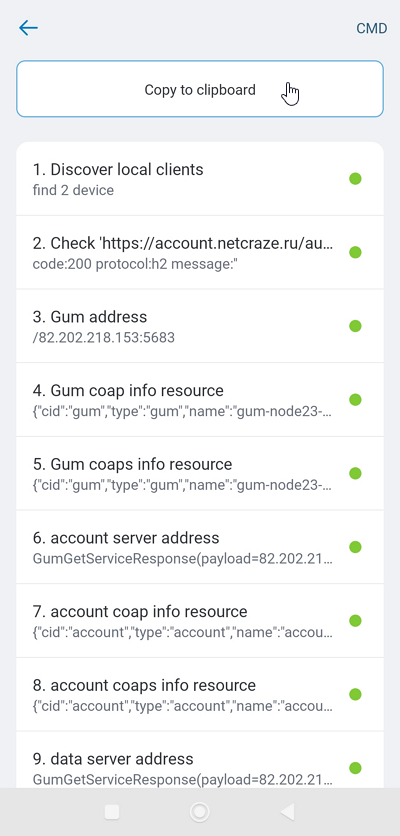Select the data server address entry
Screen dimensions: 400x836
[x=200, y=760]
